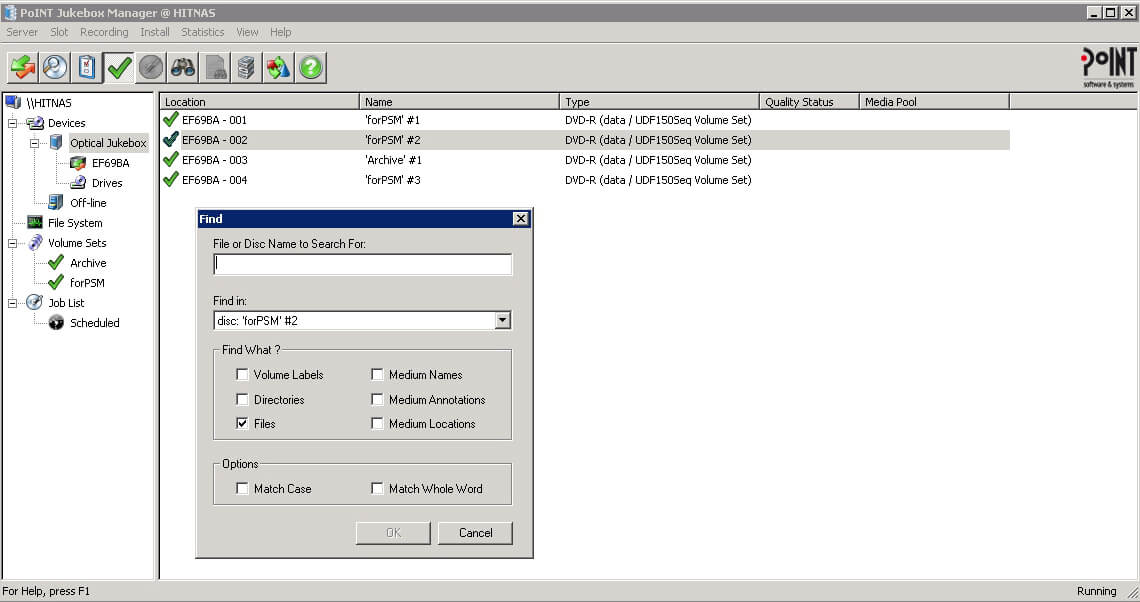
Task: Open the Slot menu
Action: click(x=59, y=32)
